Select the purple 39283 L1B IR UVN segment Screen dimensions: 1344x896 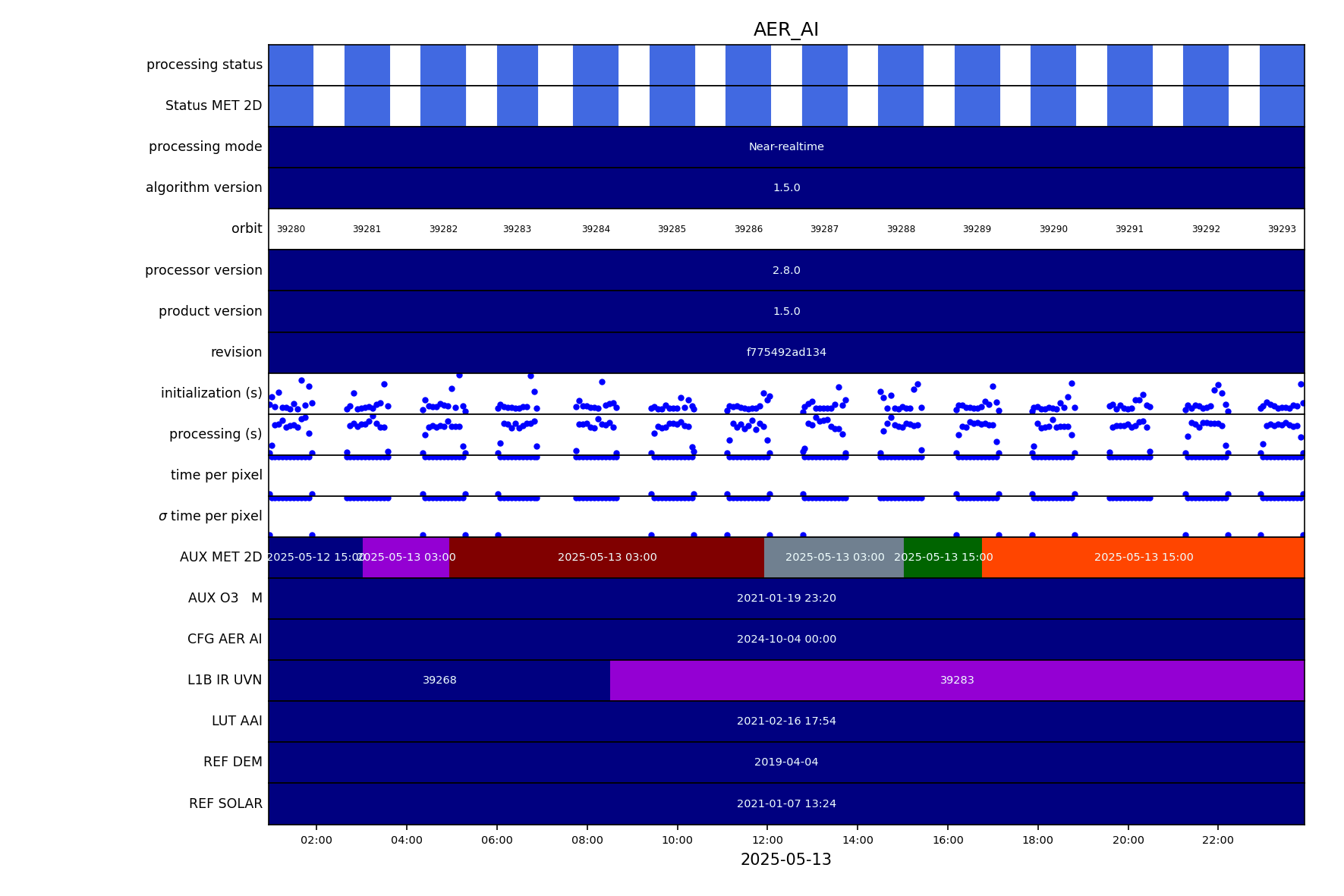tap(956, 681)
